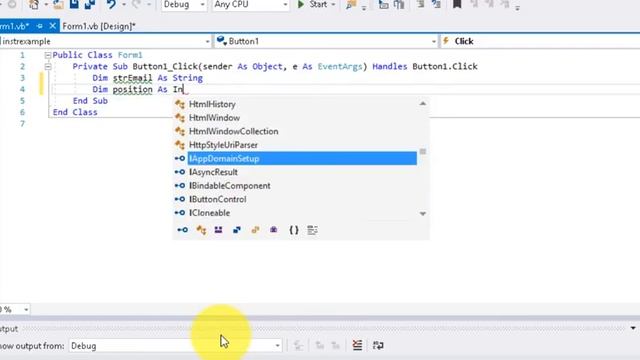
Task: Collapse the Button1_Click Sub region
Action: 48,67
